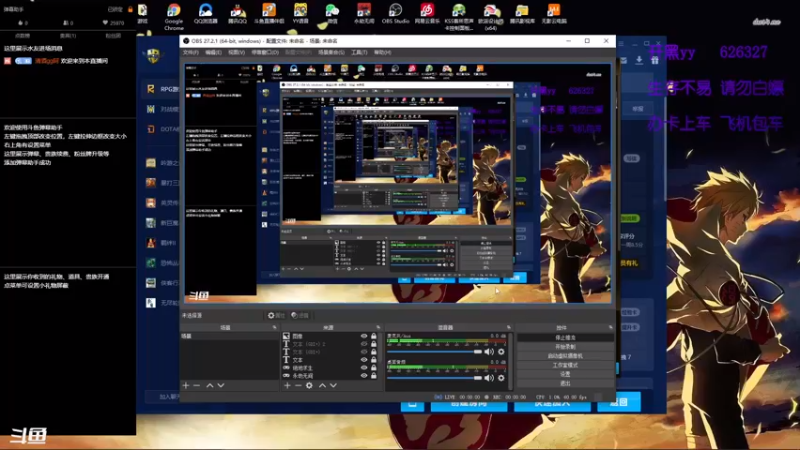
Task: Open the QQ浏览器 desktop shortcut
Action: click(206, 14)
